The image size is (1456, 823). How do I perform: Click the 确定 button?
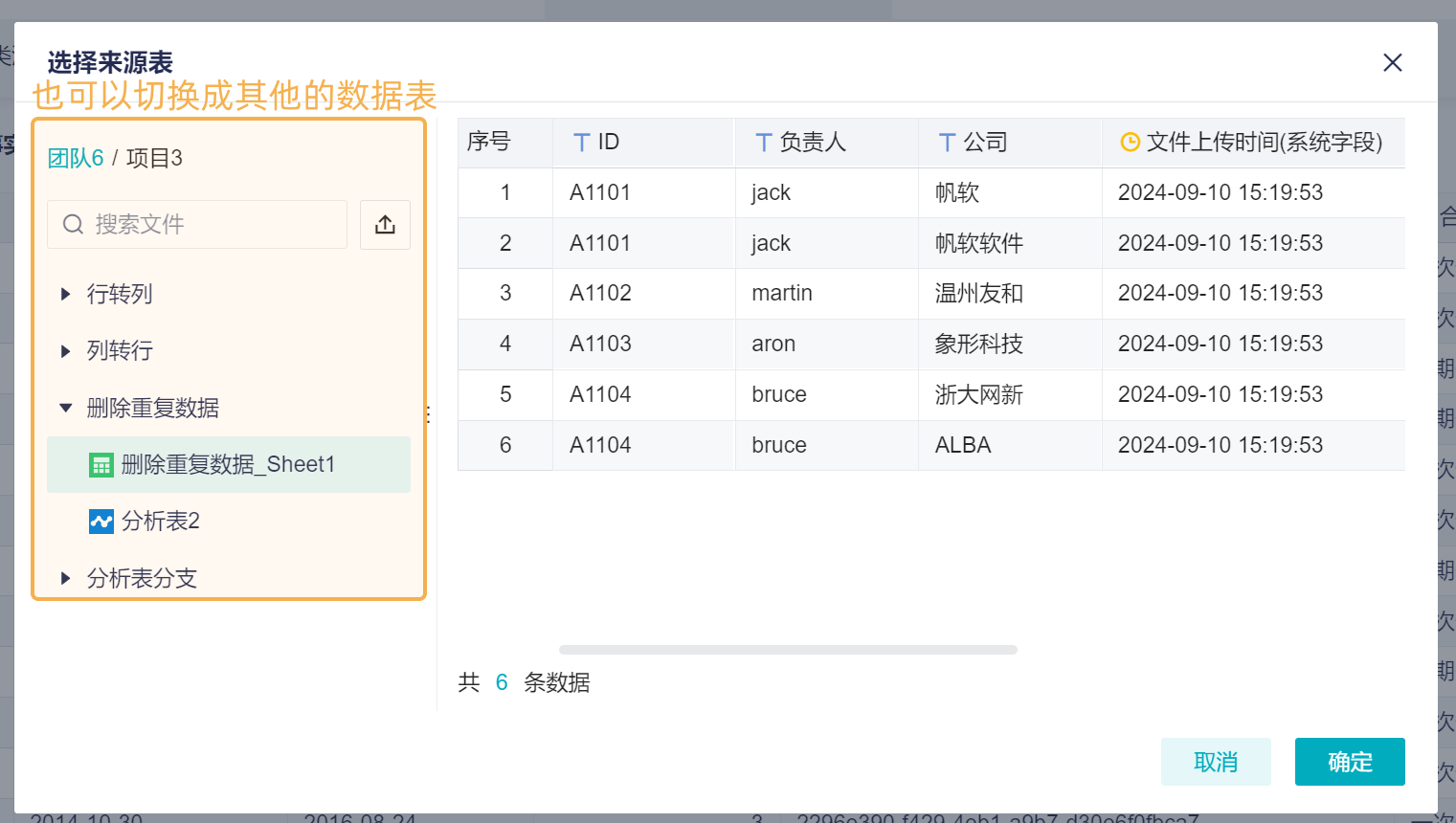(x=1350, y=762)
